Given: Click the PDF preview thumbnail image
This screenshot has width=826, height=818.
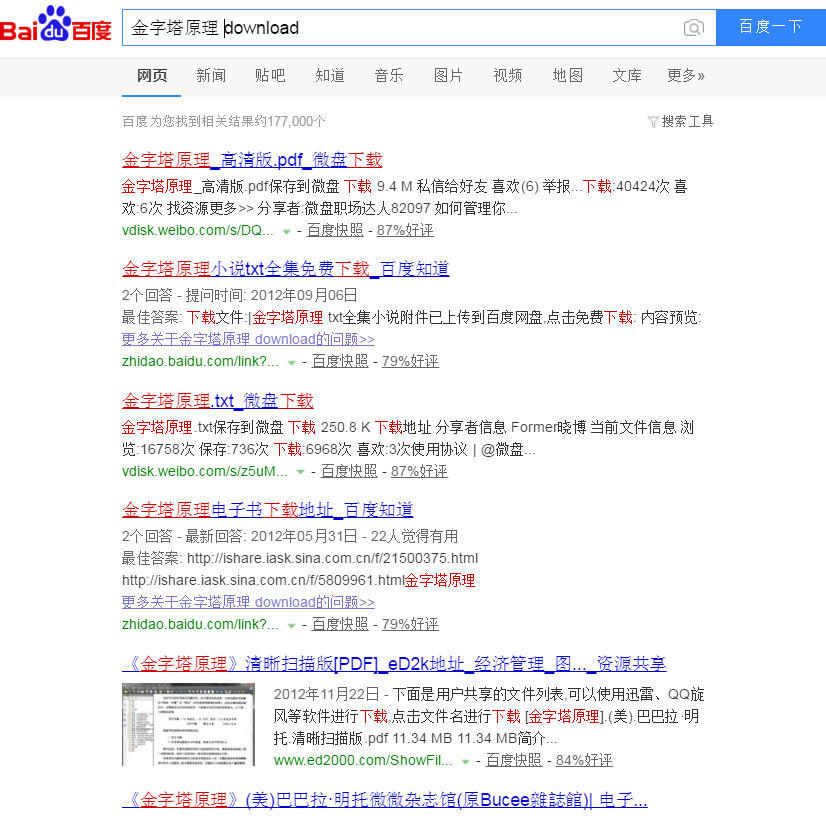Looking at the screenshot, I should [x=188, y=725].
